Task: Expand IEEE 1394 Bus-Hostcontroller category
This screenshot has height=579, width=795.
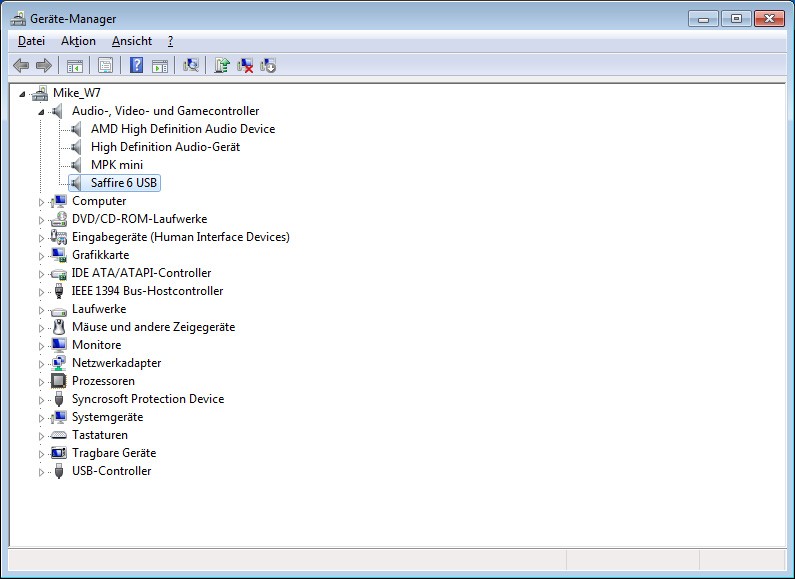Action: (41, 292)
